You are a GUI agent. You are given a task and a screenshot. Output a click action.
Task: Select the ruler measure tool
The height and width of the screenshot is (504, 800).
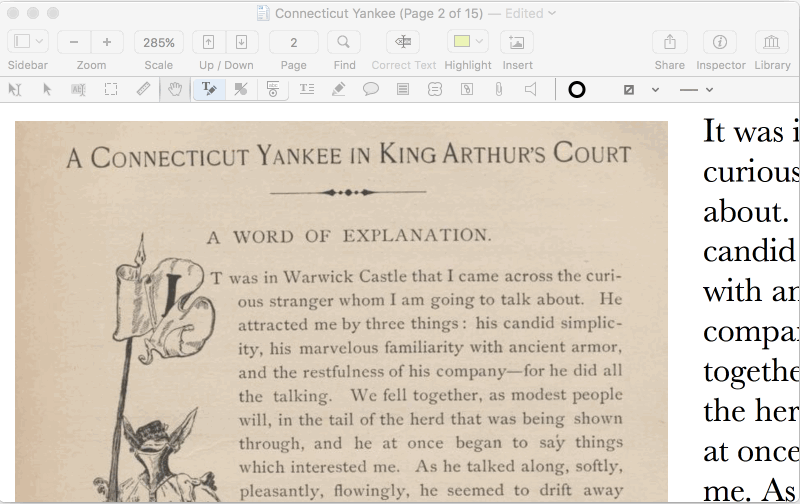point(143,89)
